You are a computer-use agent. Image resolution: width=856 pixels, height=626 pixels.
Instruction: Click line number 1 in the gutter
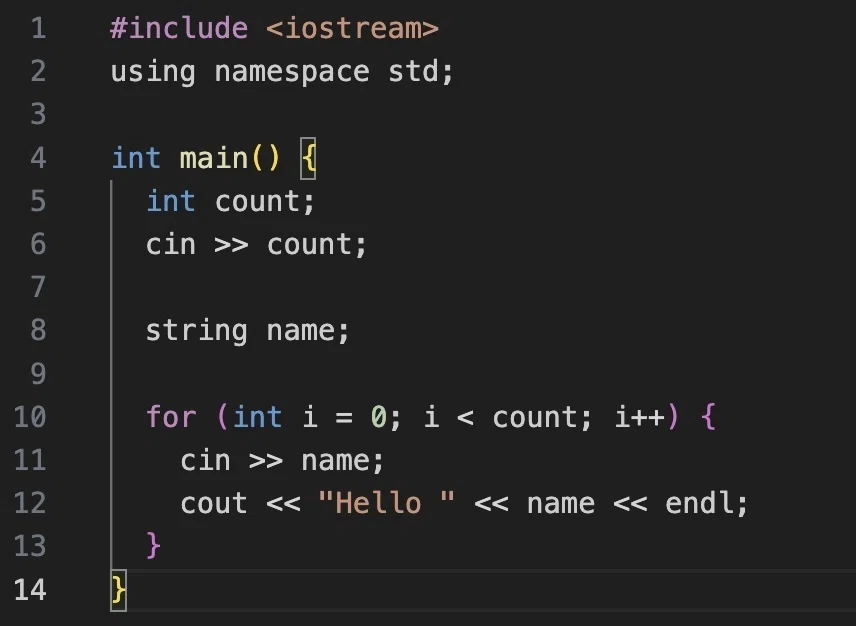pos(38,28)
